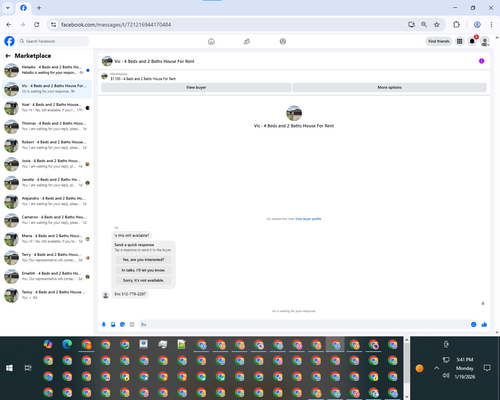The width and height of the screenshot is (500, 400).
Task: Open the Robert conversation
Action: coord(47,145)
